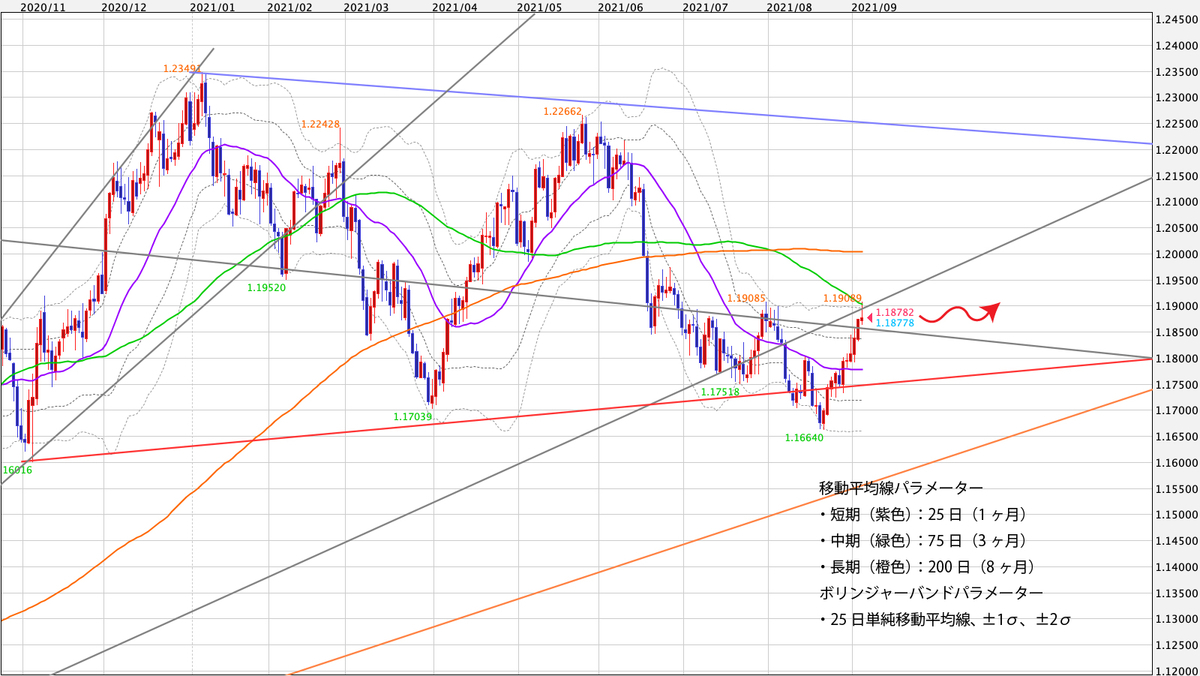Viewport: 1200px width, 676px height.
Task: Click the 2020/11 date label
Action: 42,6
